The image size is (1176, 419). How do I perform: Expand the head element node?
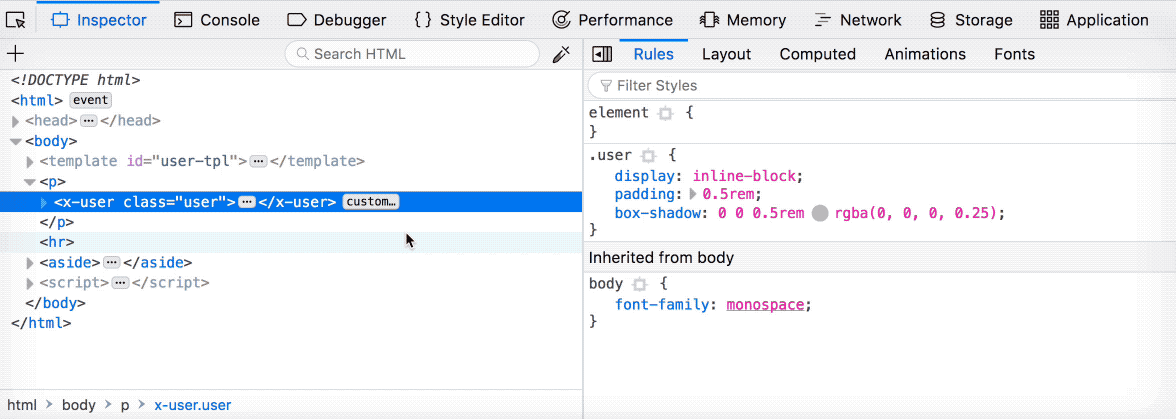point(16,121)
